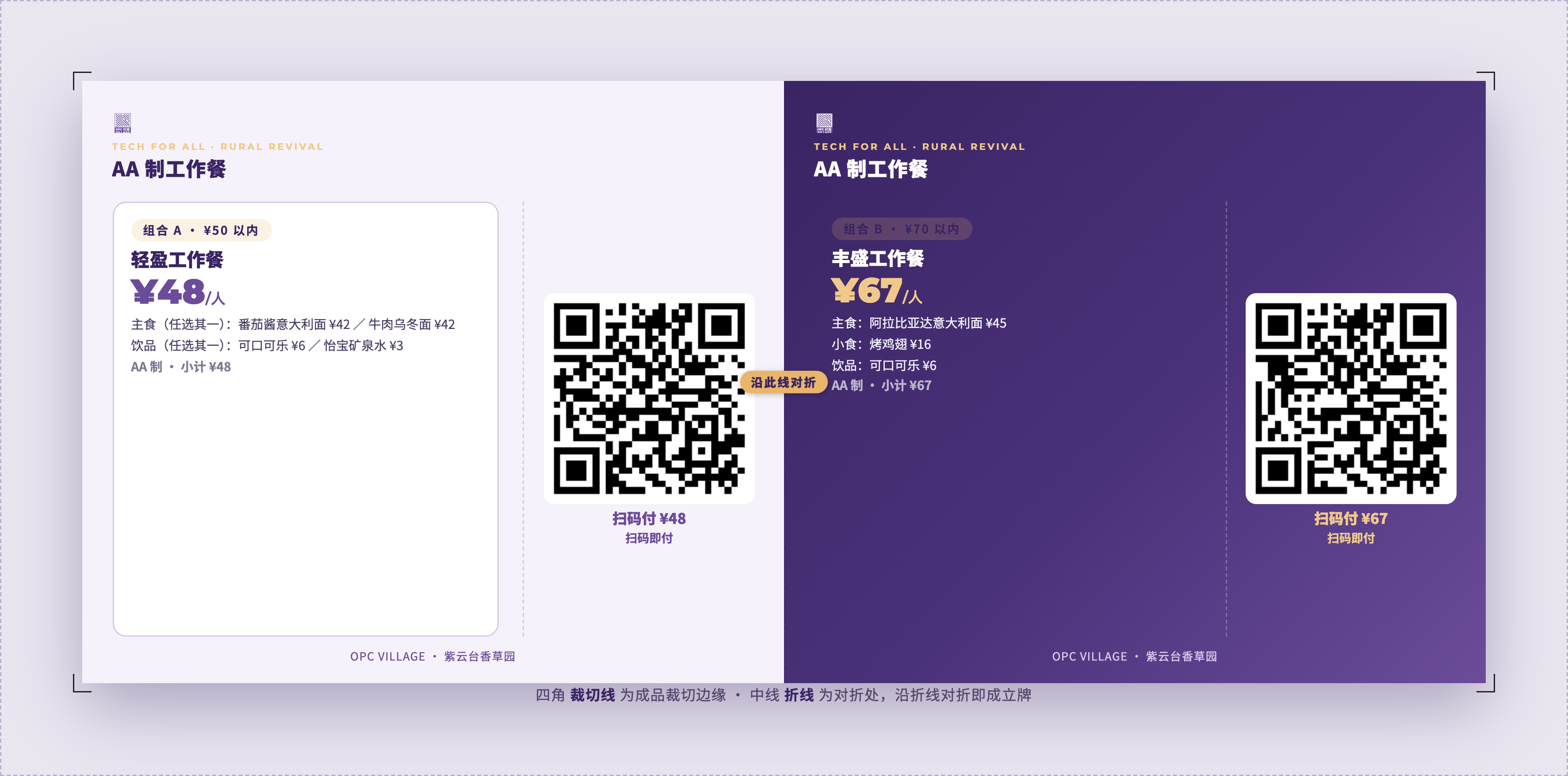Click AA 制工作餐 title on light panel

coord(168,169)
